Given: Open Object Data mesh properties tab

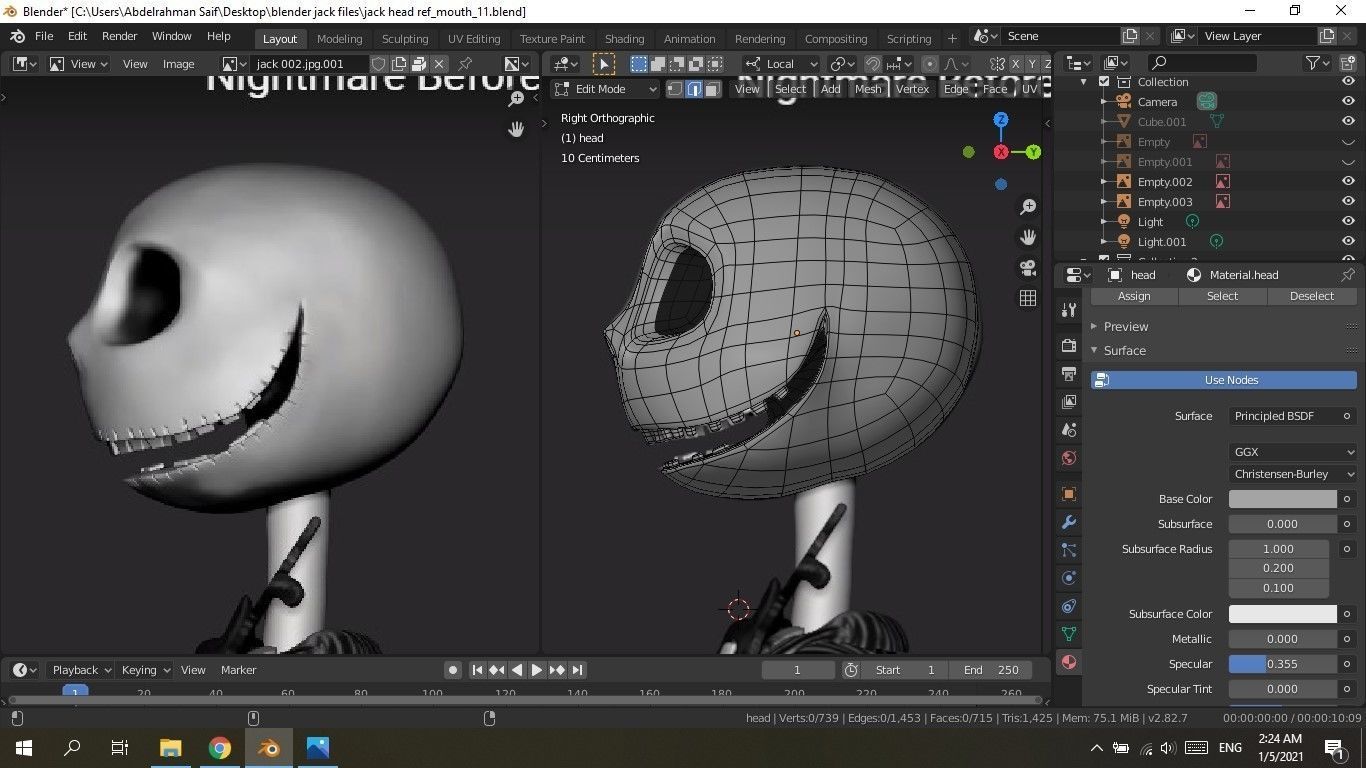Looking at the screenshot, I should pos(1069,634).
